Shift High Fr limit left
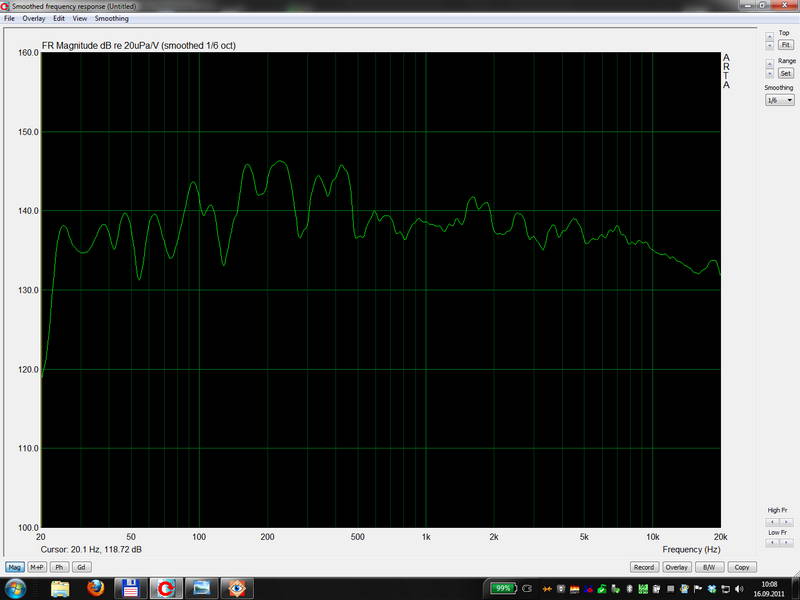The height and width of the screenshot is (600, 800). [x=772, y=522]
